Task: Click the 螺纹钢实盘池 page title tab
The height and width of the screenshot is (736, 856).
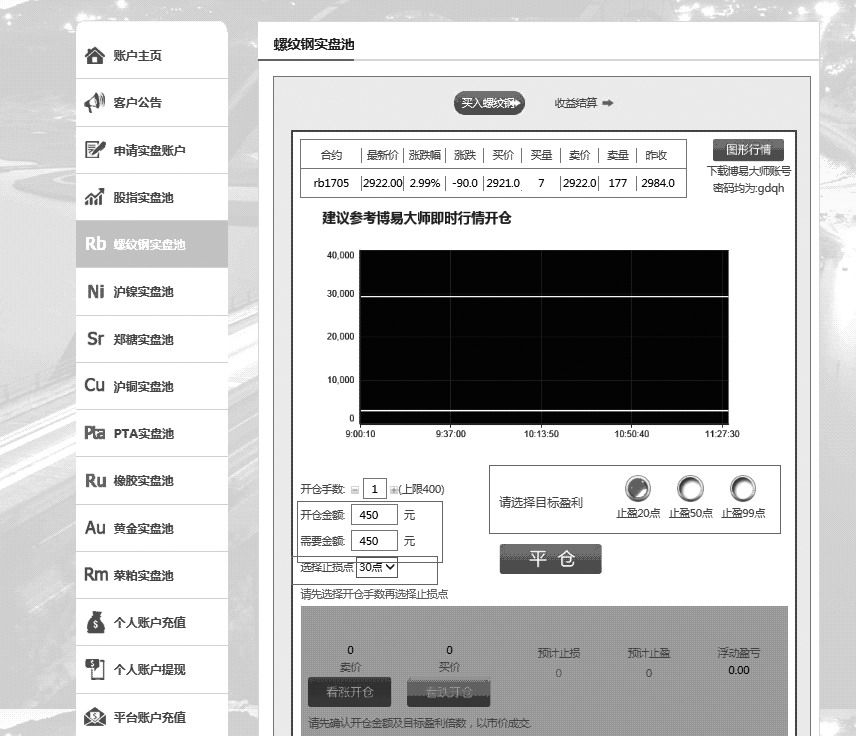Action: [313, 44]
